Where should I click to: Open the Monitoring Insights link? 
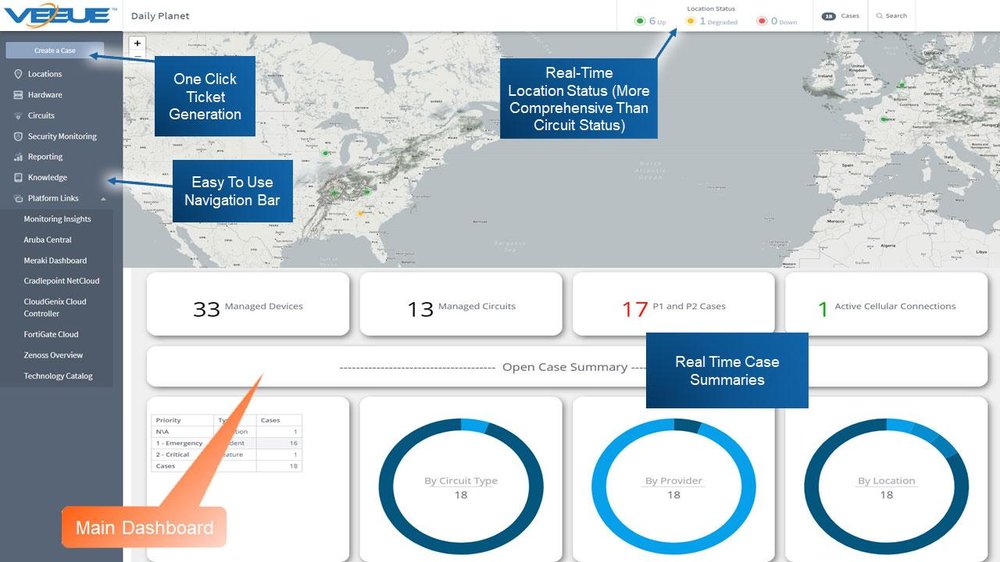click(57, 219)
